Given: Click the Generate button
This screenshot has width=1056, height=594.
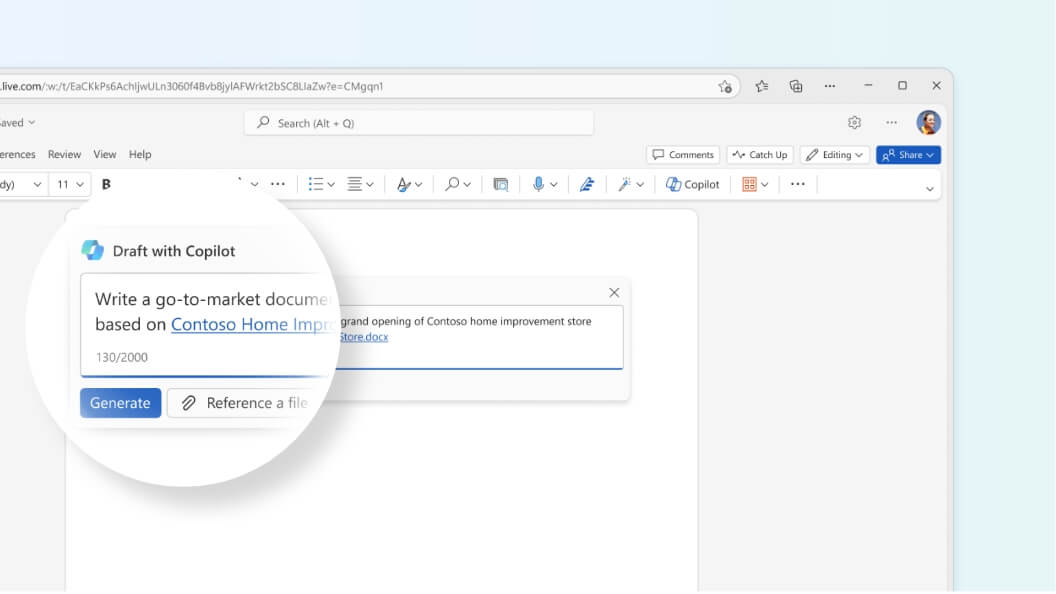Looking at the screenshot, I should click(120, 403).
